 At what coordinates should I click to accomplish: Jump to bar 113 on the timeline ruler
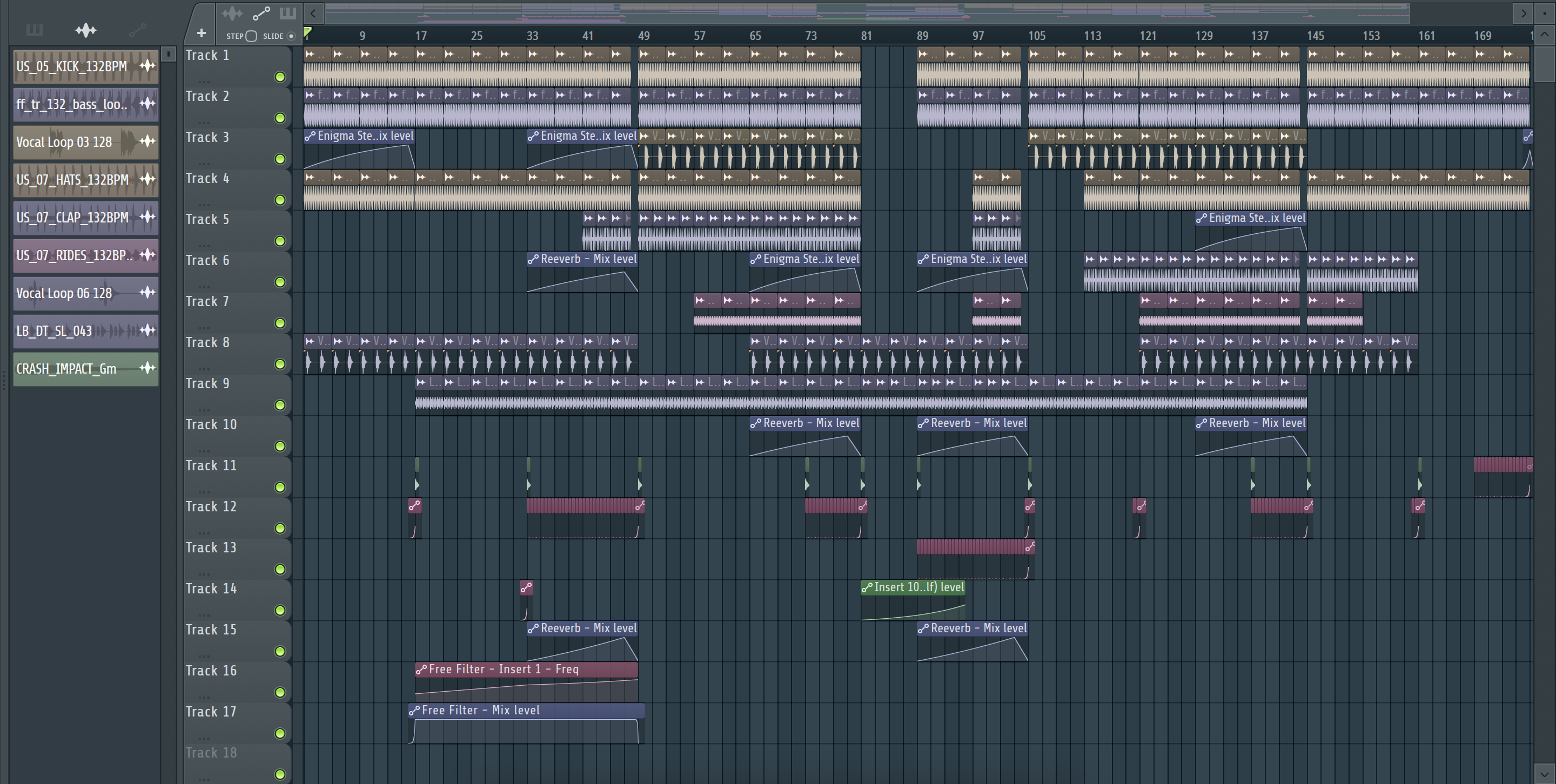[x=1092, y=36]
